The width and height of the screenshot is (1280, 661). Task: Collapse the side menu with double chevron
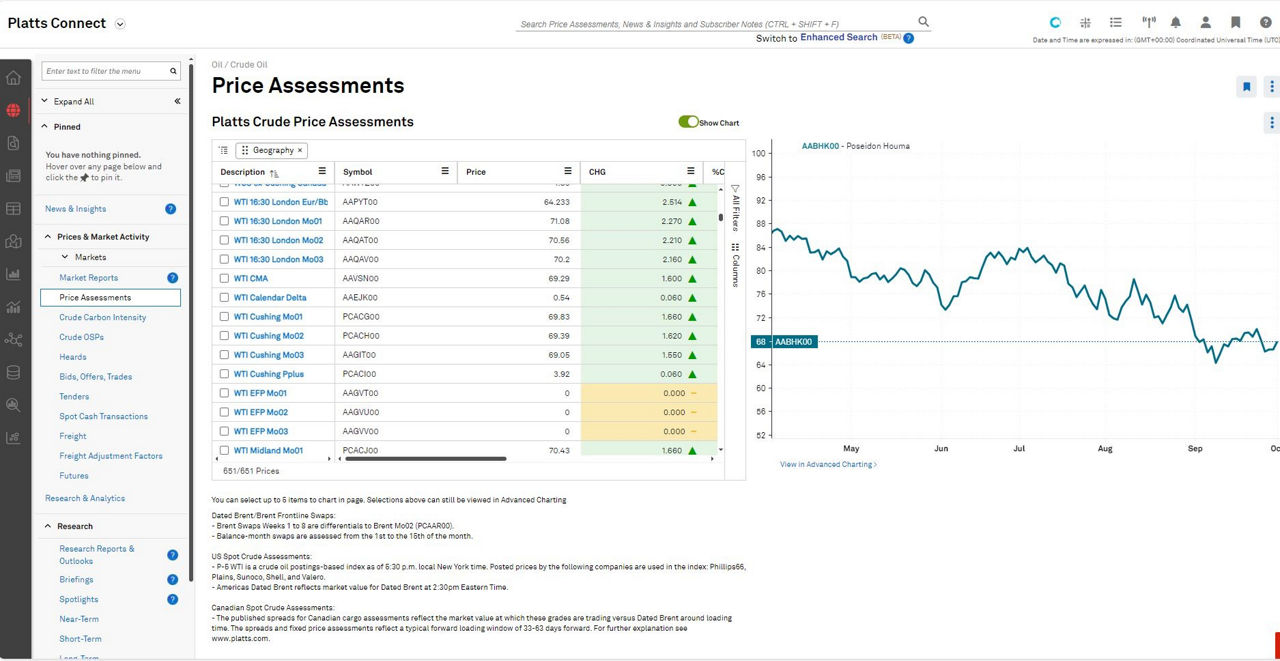(177, 101)
